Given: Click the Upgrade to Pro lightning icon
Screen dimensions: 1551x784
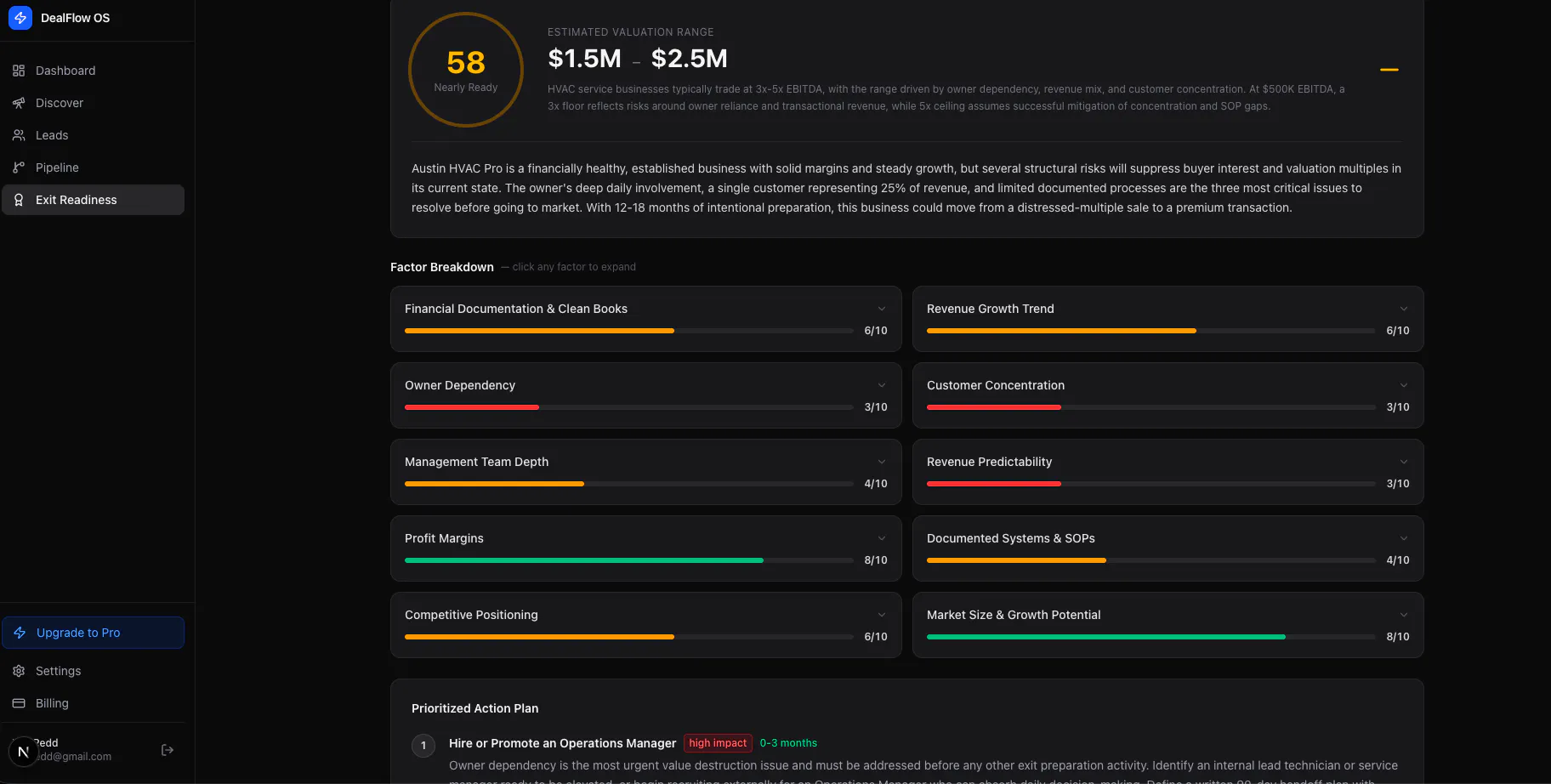Looking at the screenshot, I should tap(20, 633).
